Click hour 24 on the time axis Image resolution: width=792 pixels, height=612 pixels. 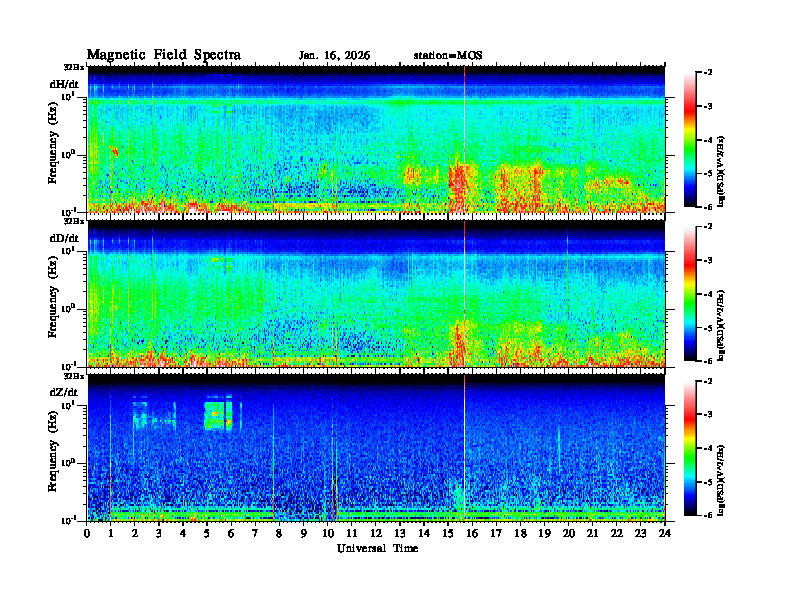click(x=665, y=533)
